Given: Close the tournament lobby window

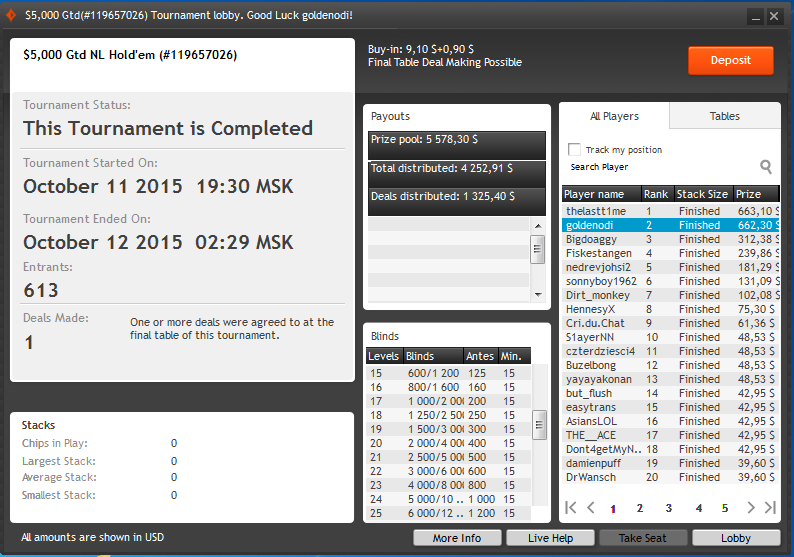Looking at the screenshot, I should 774,17.
